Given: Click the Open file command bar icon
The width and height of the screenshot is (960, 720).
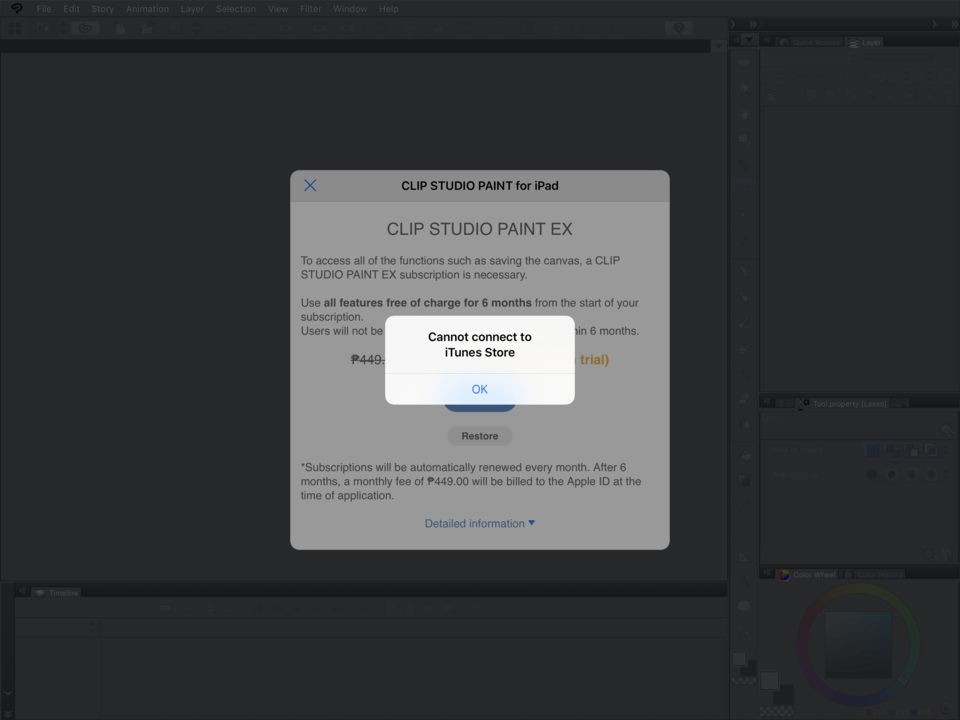Looking at the screenshot, I should click(x=147, y=28).
